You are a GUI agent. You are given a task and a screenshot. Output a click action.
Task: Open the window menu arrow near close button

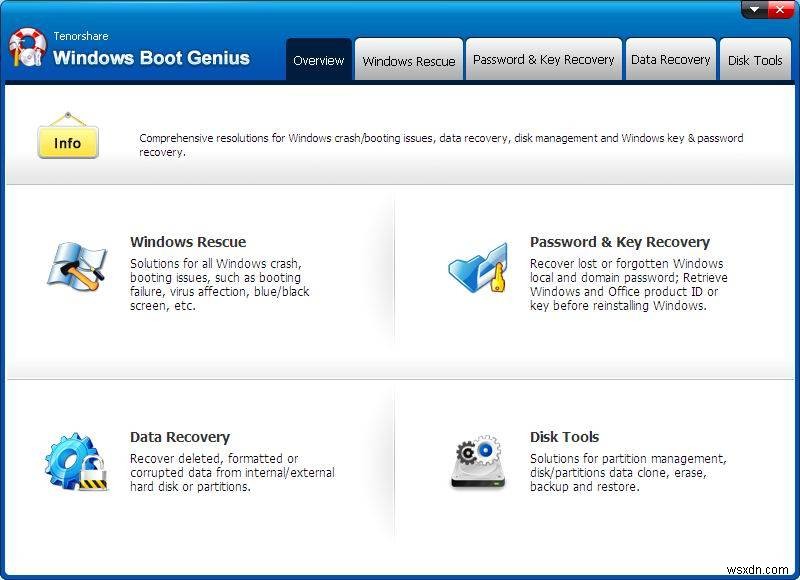click(753, 10)
